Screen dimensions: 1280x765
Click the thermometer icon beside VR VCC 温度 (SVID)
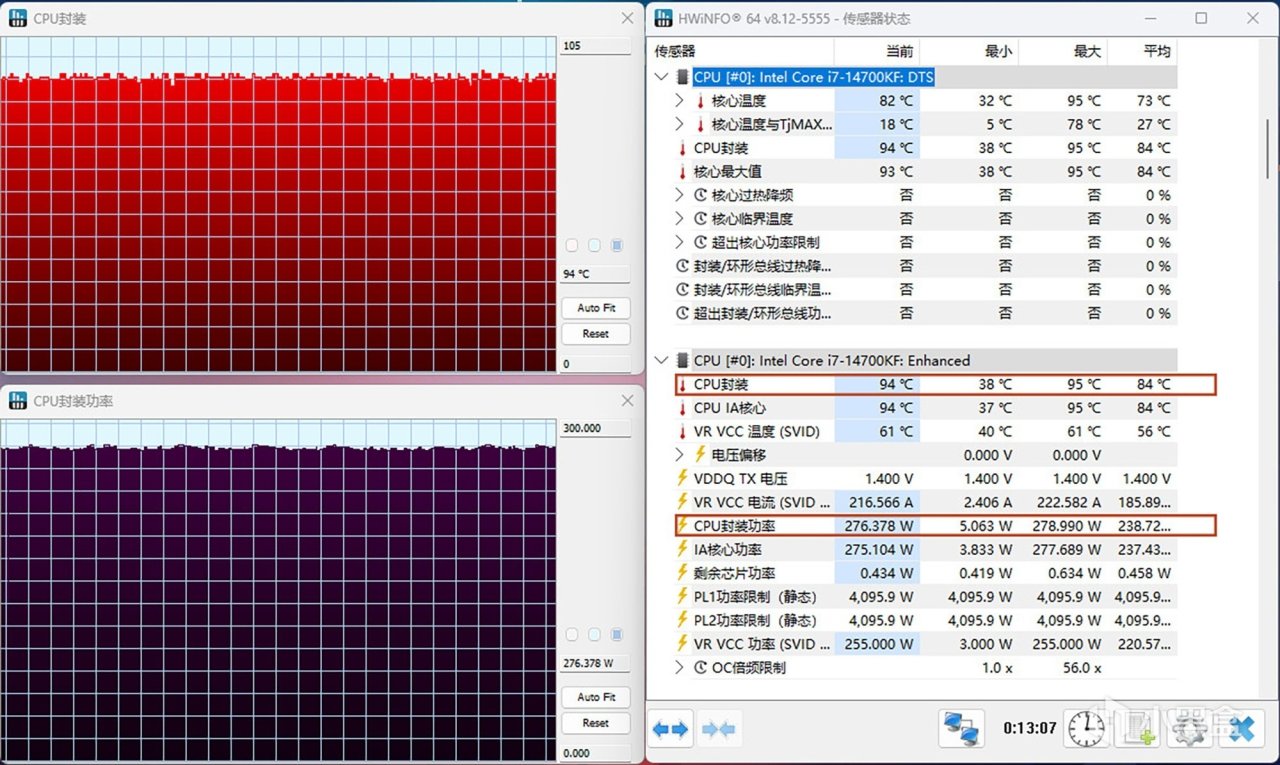[x=683, y=432]
